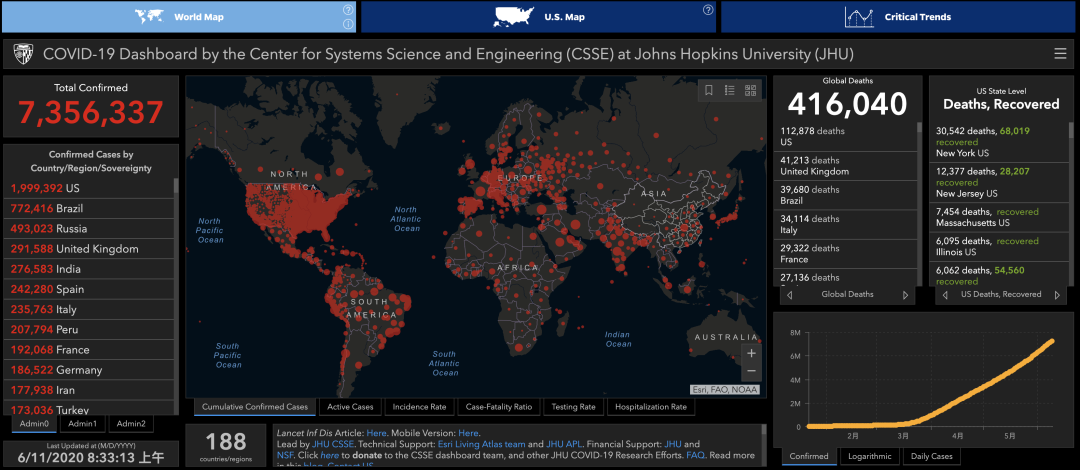Screen dimensions: 1080x470
Task: Open the bookmarks icon on the map
Action: [x=708, y=90]
